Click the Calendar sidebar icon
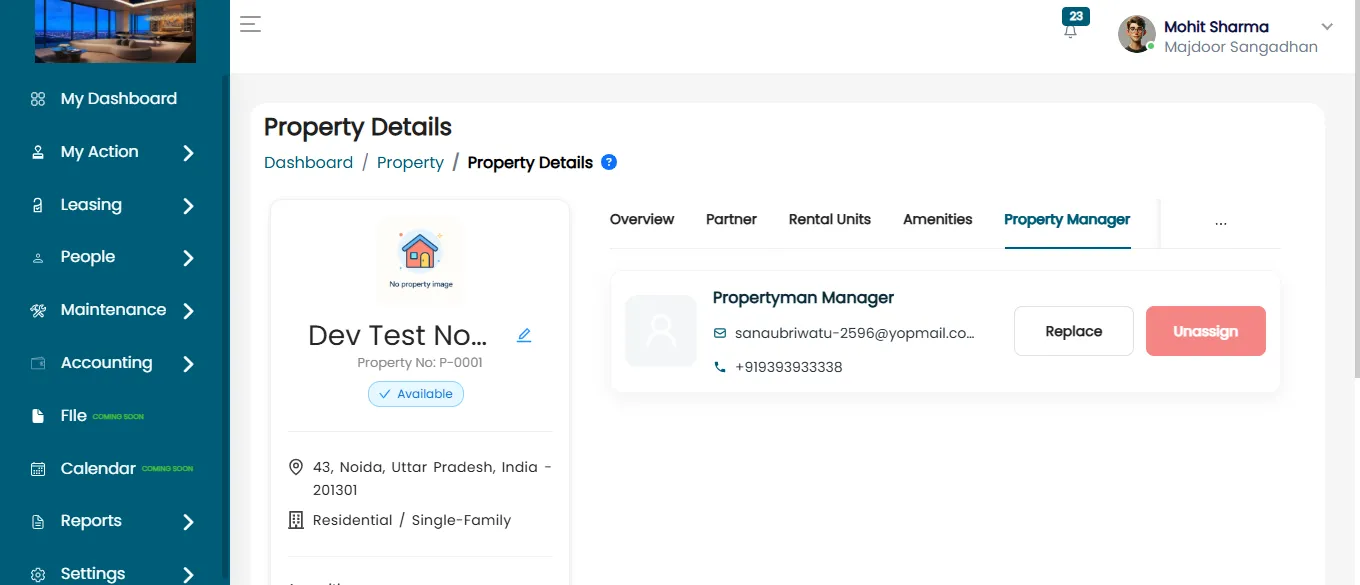The height and width of the screenshot is (585, 1360). 38,469
